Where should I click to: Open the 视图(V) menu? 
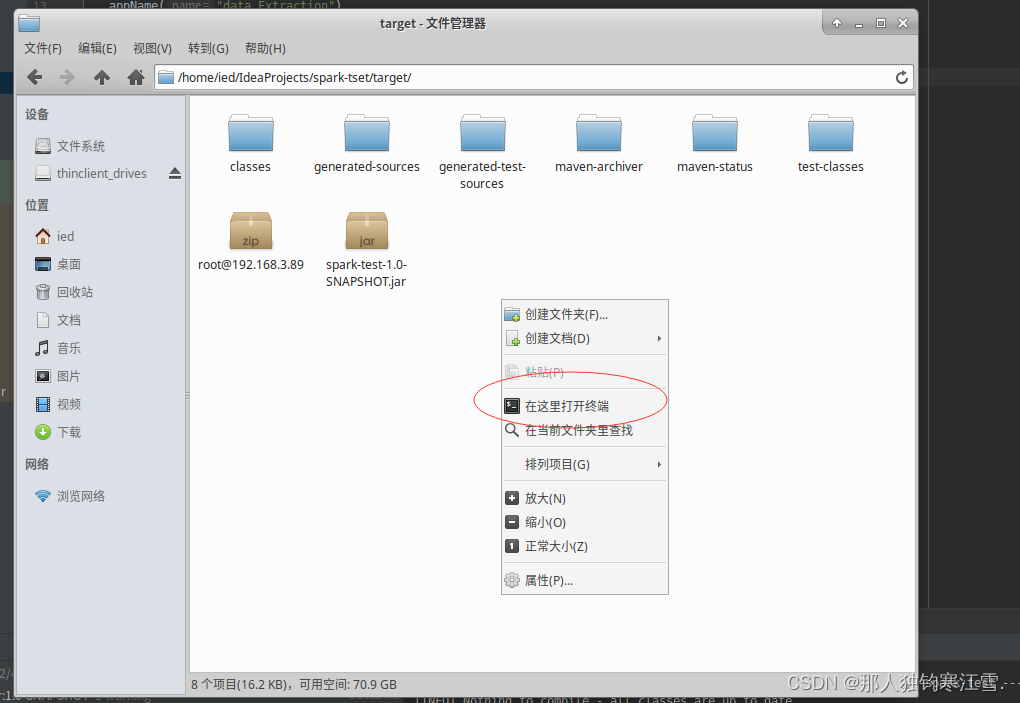(152, 48)
